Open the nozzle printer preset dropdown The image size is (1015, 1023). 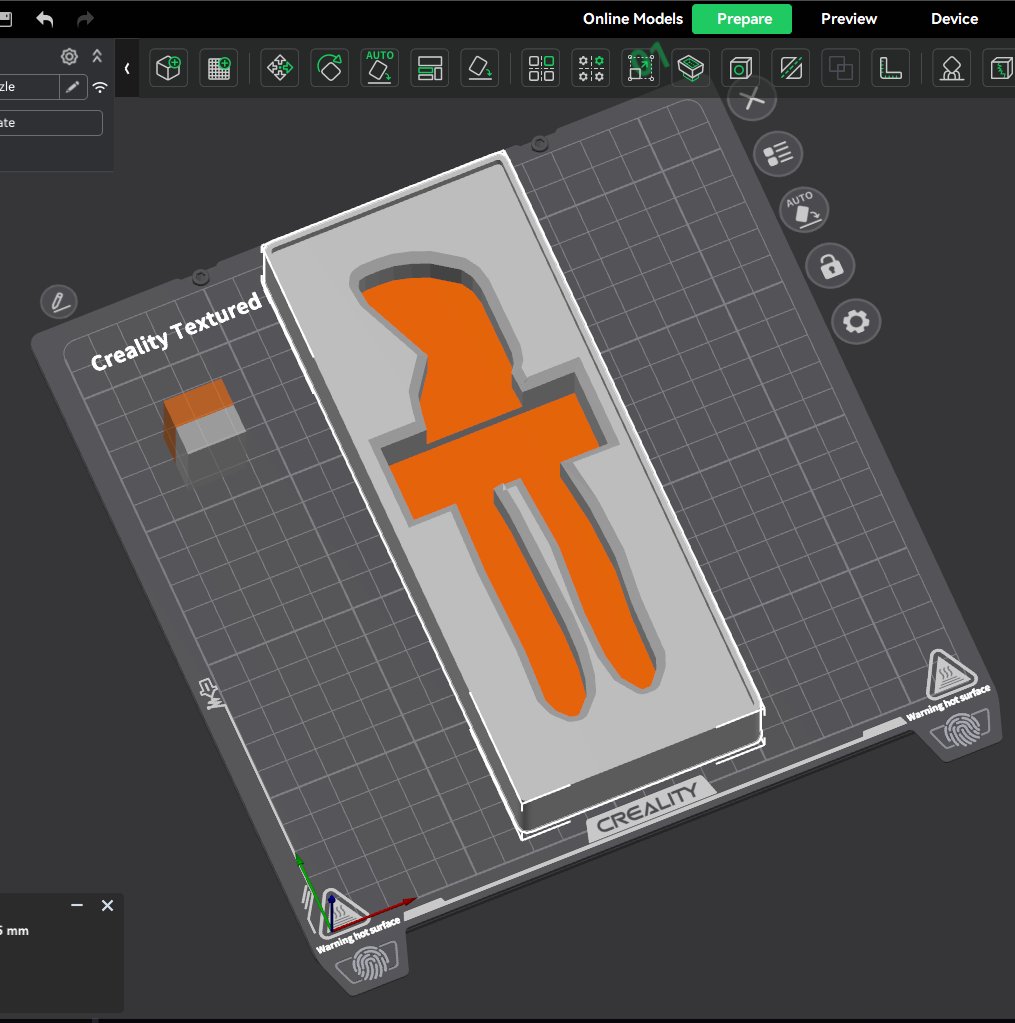[29, 87]
